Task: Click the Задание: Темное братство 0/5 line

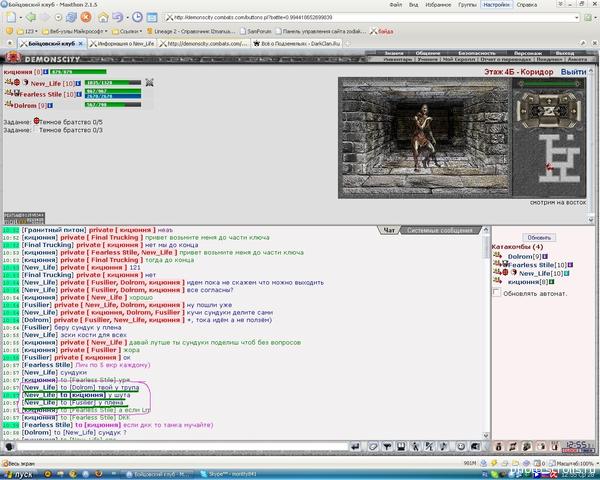Action: [53, 122]
